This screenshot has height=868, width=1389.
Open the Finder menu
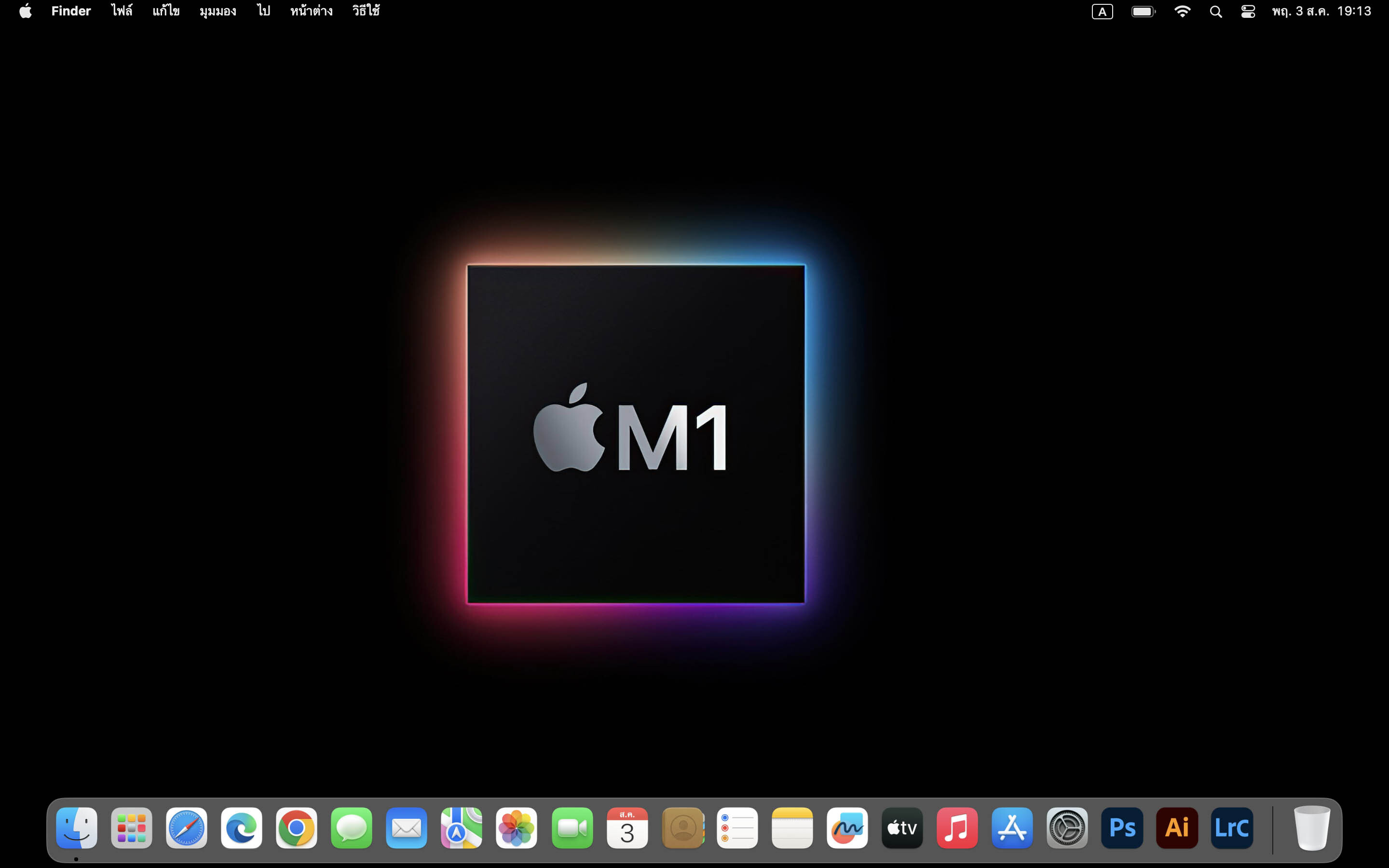coord(71,12)
